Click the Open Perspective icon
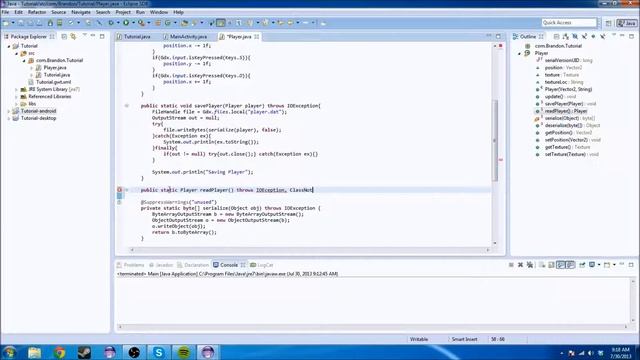The width and height of the screenshot is (640, 360). coord(609,23)
